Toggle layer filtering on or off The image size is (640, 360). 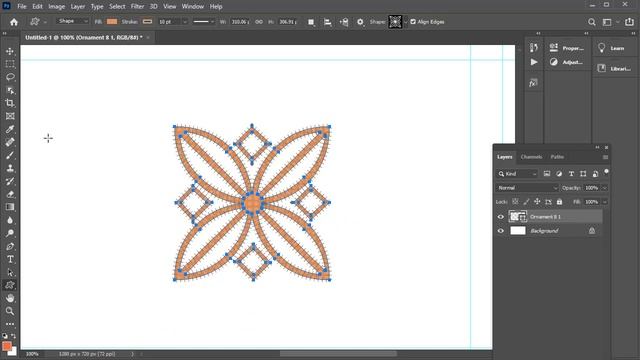[x=607, y=171]
